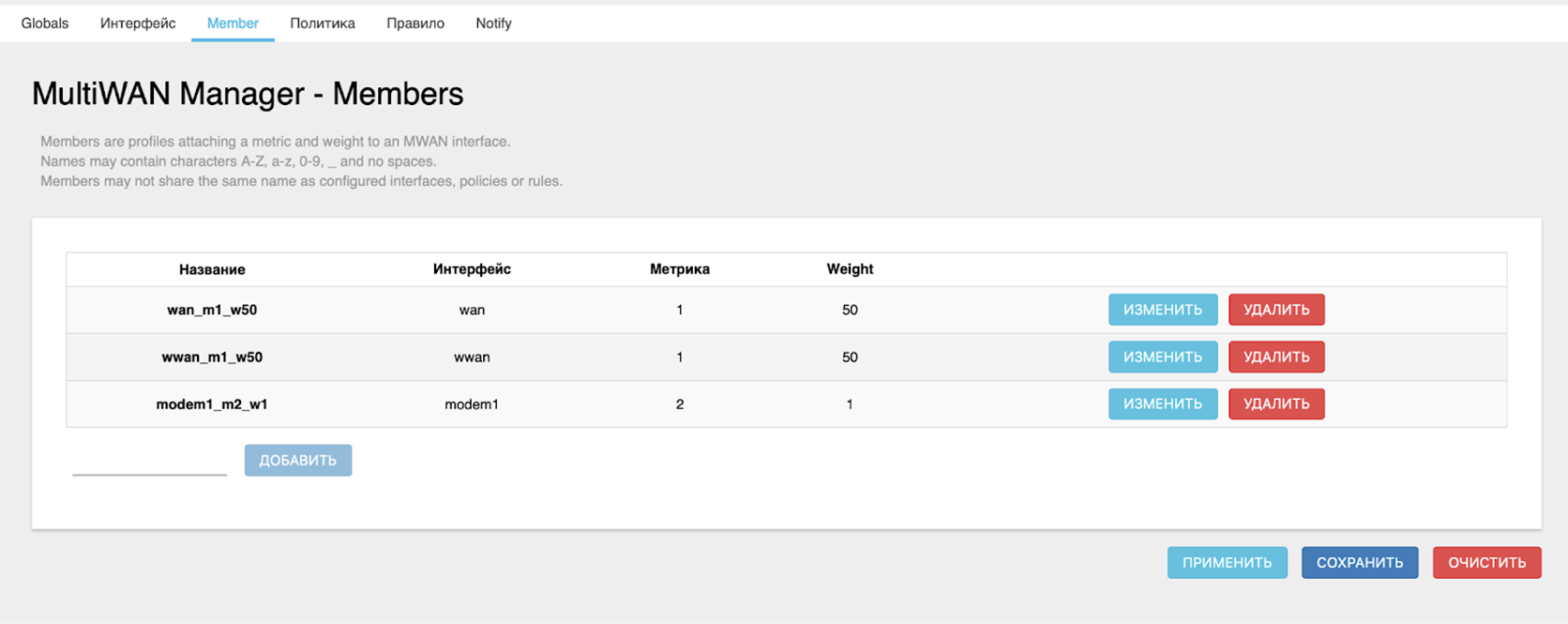This screenshot has height=624, width=1568.
Task: Open the Notify tab
Action: pyautogui.click(x=493, y=23)
